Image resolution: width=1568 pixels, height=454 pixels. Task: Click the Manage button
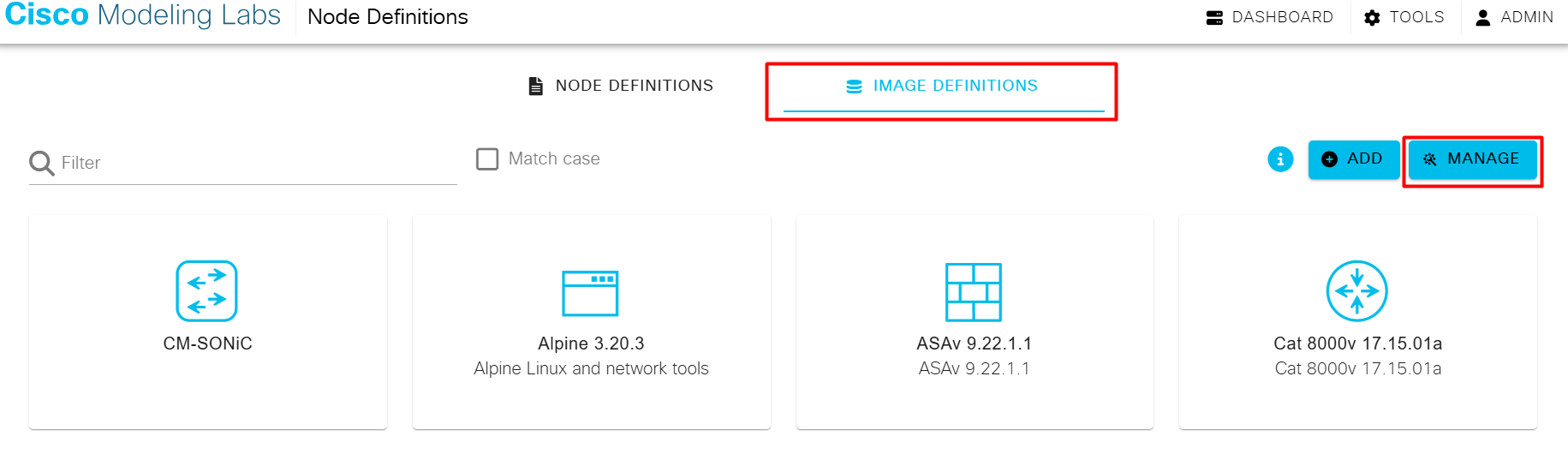coord(1472,159)
